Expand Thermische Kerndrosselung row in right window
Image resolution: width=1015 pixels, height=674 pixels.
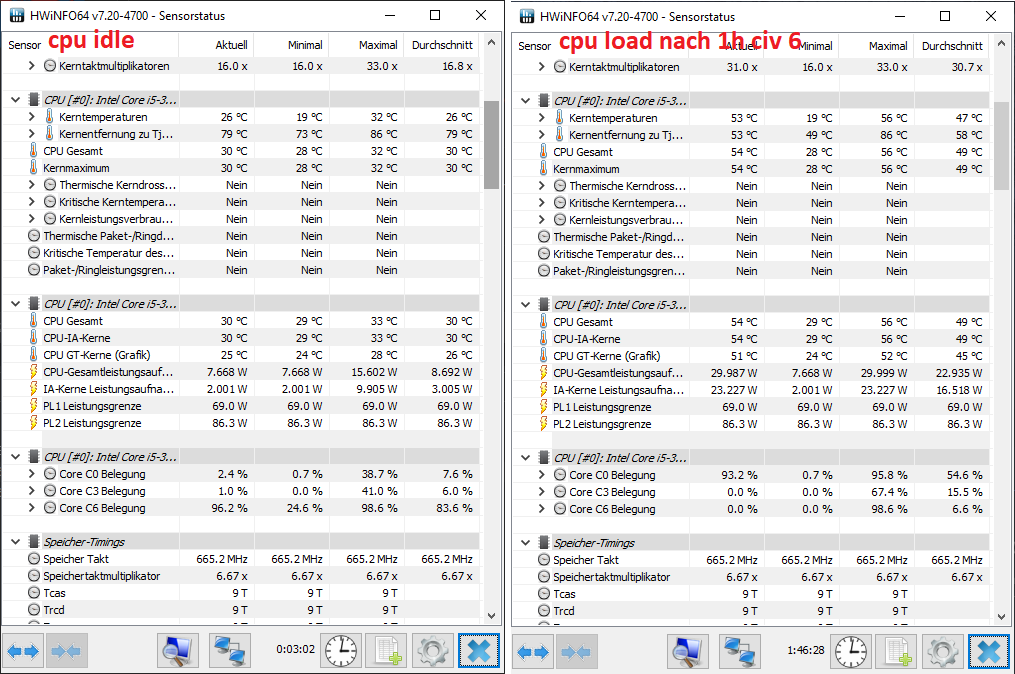click(x=541, y=186)
